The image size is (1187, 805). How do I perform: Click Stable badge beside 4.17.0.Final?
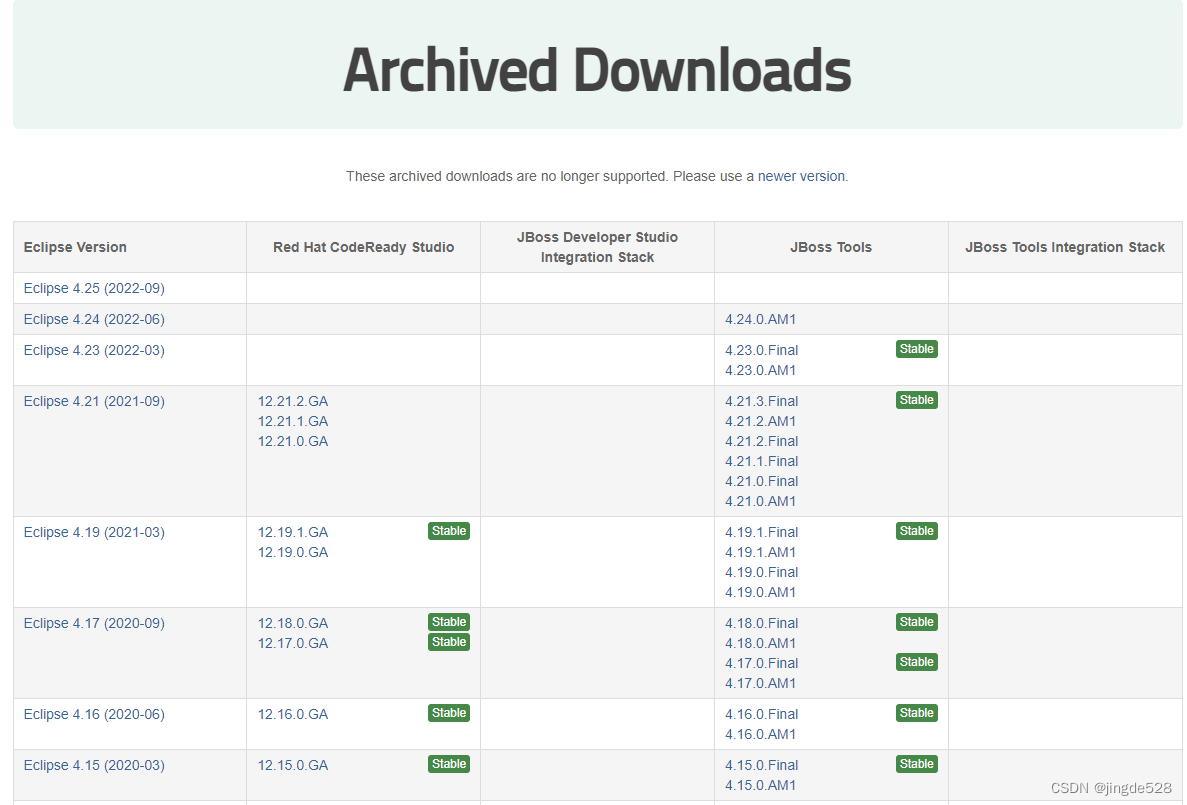[x=917, y=662]
